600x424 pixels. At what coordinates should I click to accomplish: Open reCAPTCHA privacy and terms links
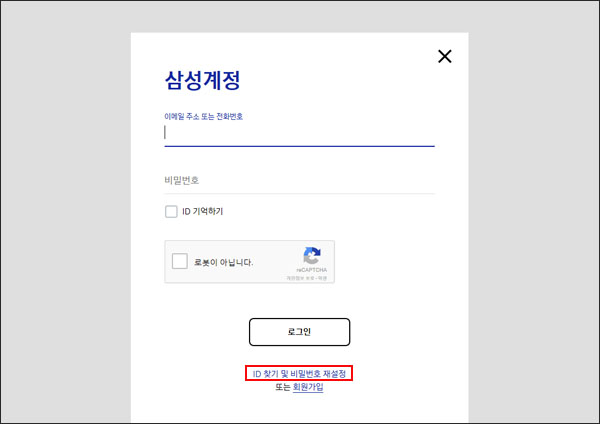pos(307,278)
